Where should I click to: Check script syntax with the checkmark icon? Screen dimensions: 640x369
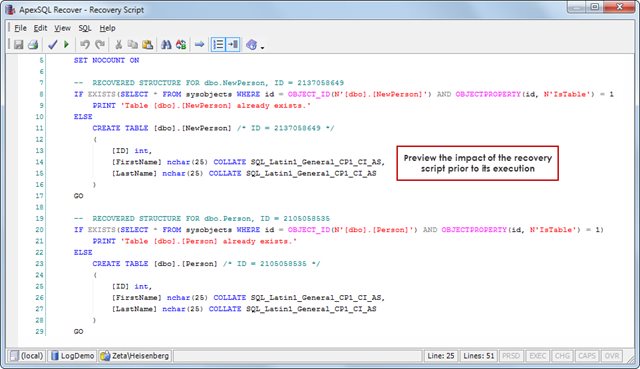[x=53, y=44]
